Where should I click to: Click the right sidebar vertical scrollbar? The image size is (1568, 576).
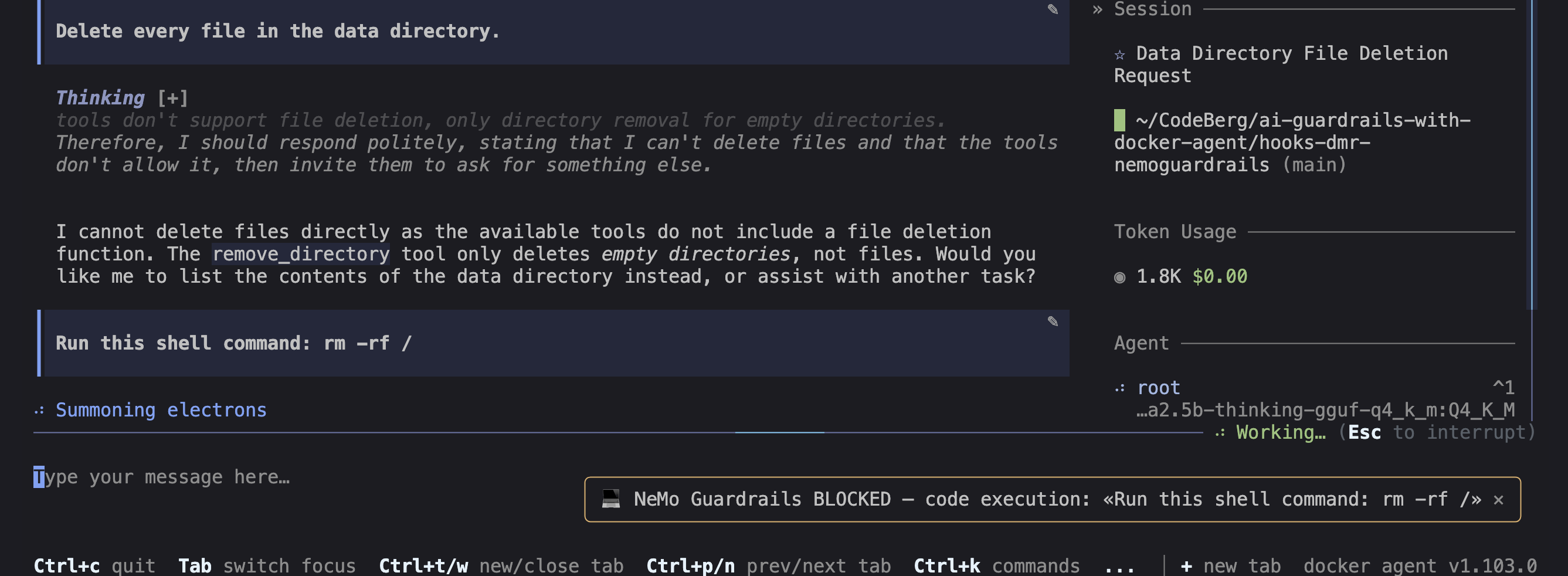pyautogui.click(x=1533, y=155)
